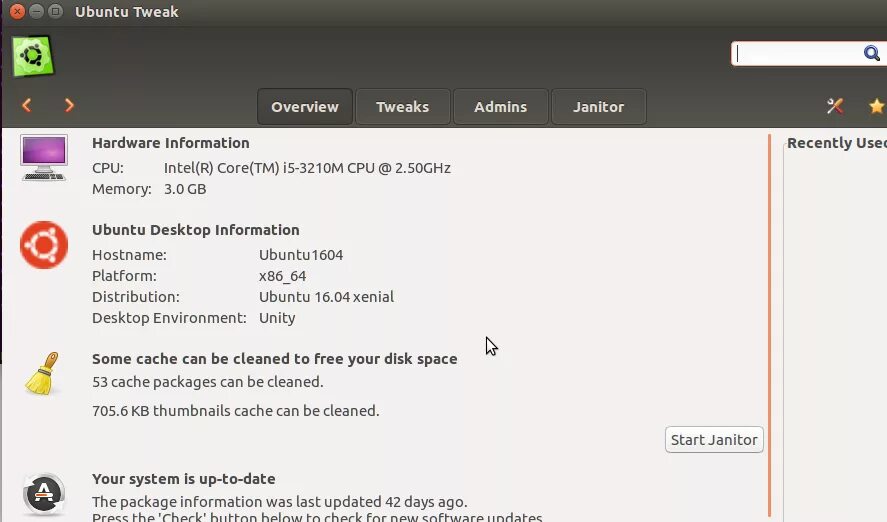Select Desktop Environment value 'Unity'
The height and width of the screenshot is (522, 887).
(277, 318)
